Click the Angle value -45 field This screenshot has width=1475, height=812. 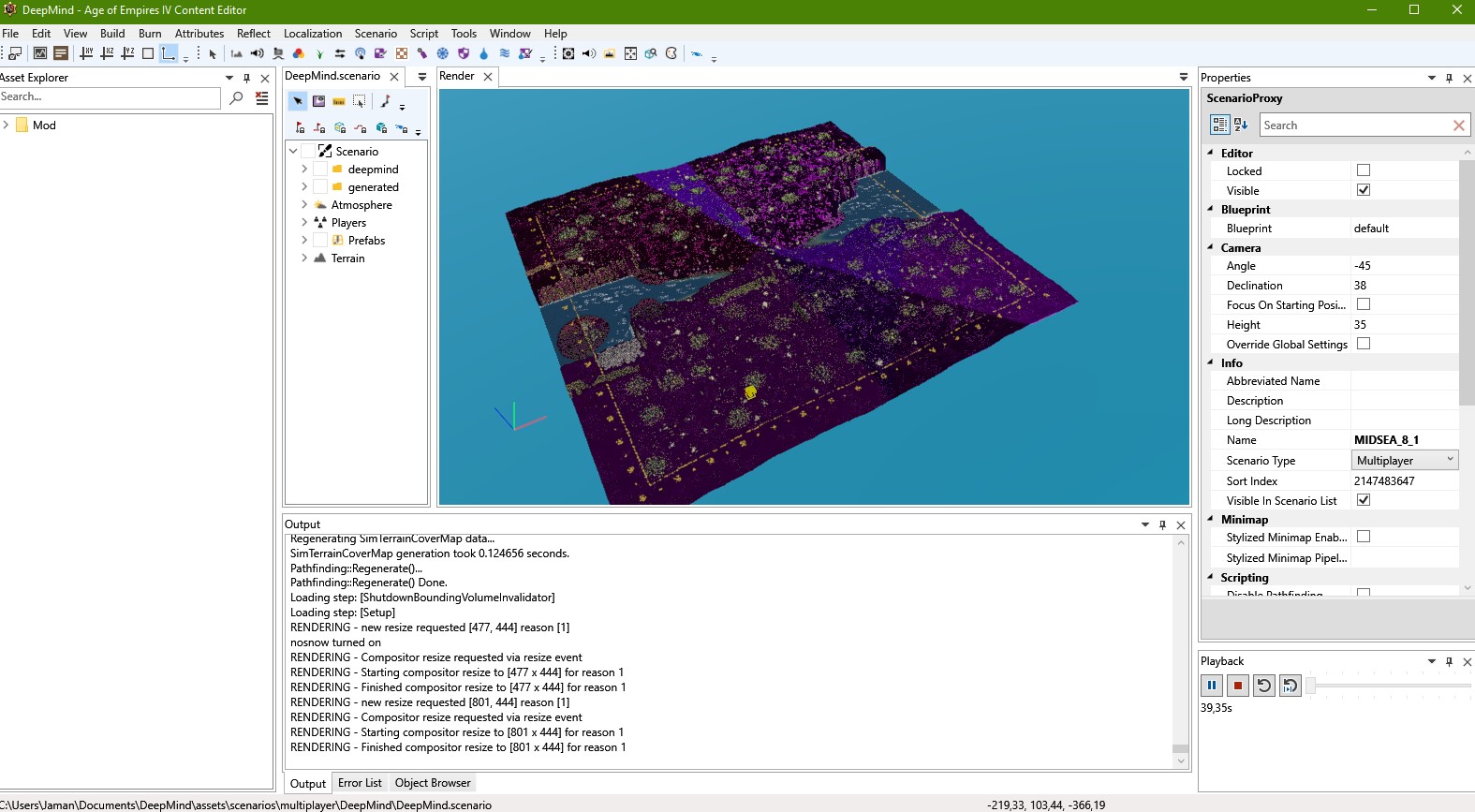(1404, 266)
